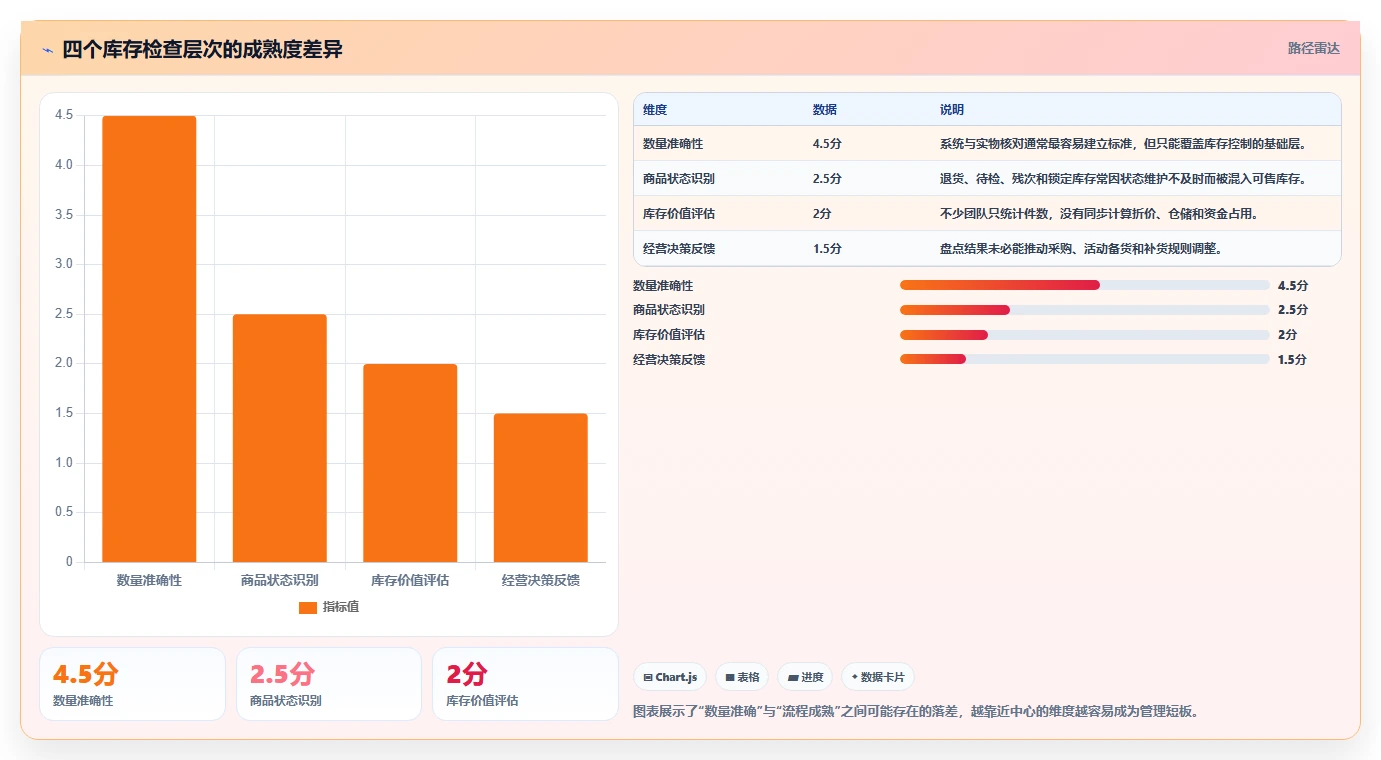
Task: Click the 经营决策反馈 progress bar
Action: (1085, 359)
